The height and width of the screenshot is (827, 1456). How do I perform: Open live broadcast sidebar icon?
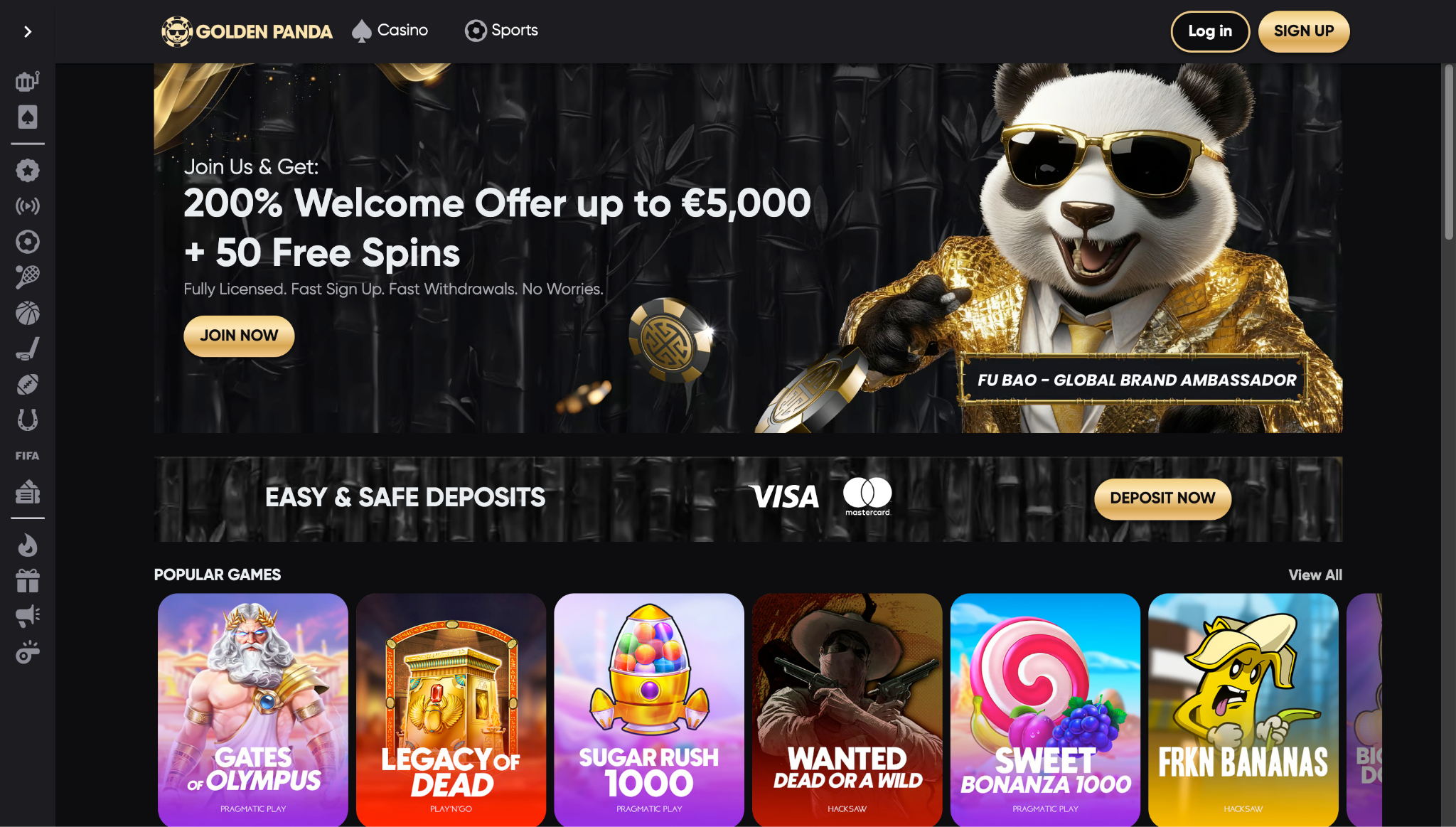(x=28, y=206)
